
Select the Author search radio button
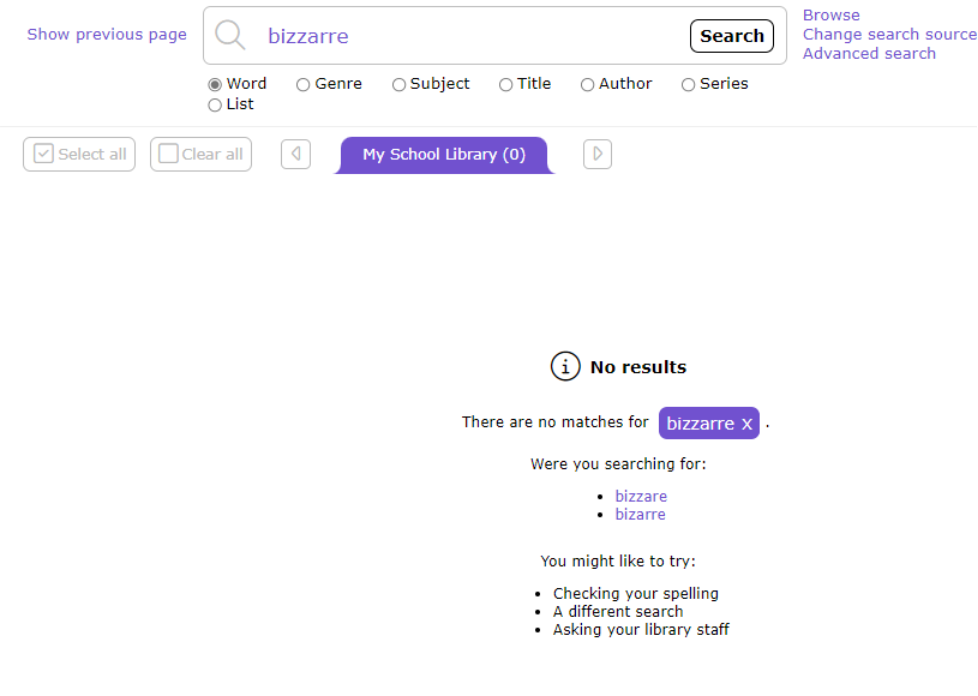coord(588,84)
